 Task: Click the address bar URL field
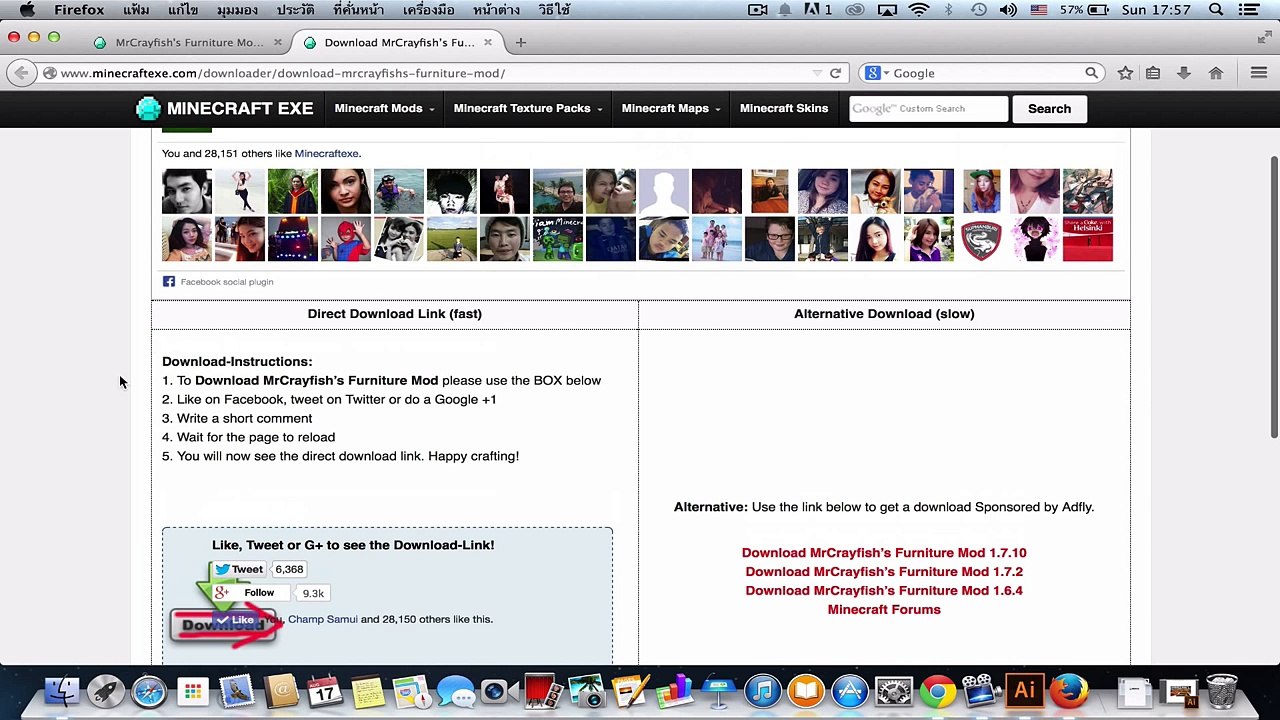pos(432,73)
